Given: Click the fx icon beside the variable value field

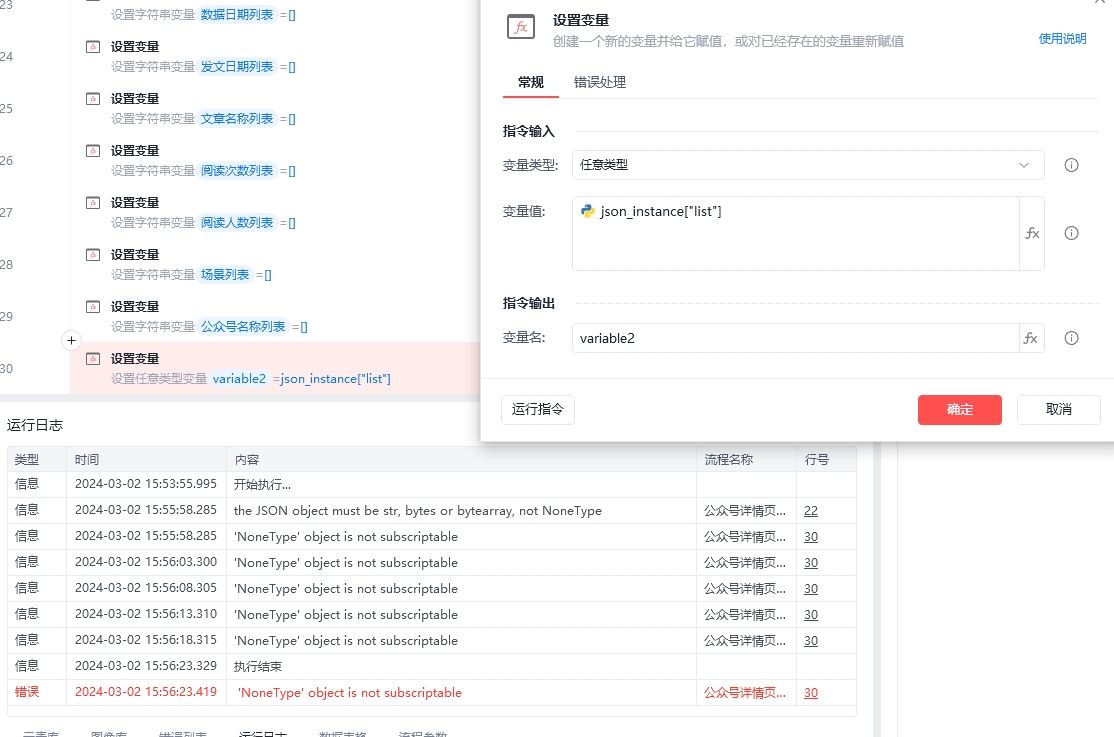Looking at the screenshot, I should coord(1032,233).
